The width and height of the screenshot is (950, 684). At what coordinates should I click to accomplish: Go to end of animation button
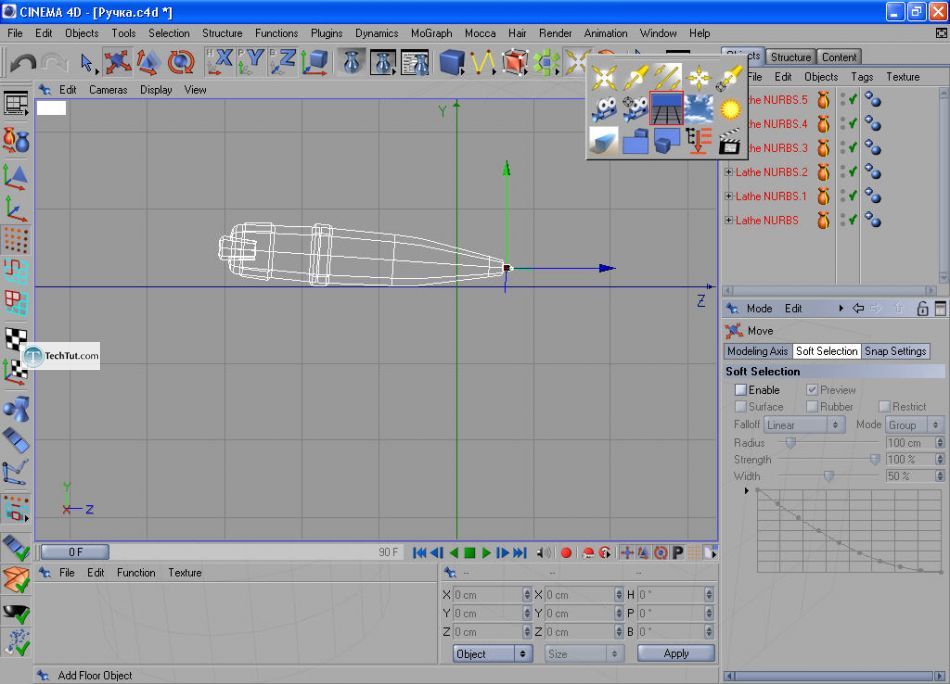click(x=519, y=553)
